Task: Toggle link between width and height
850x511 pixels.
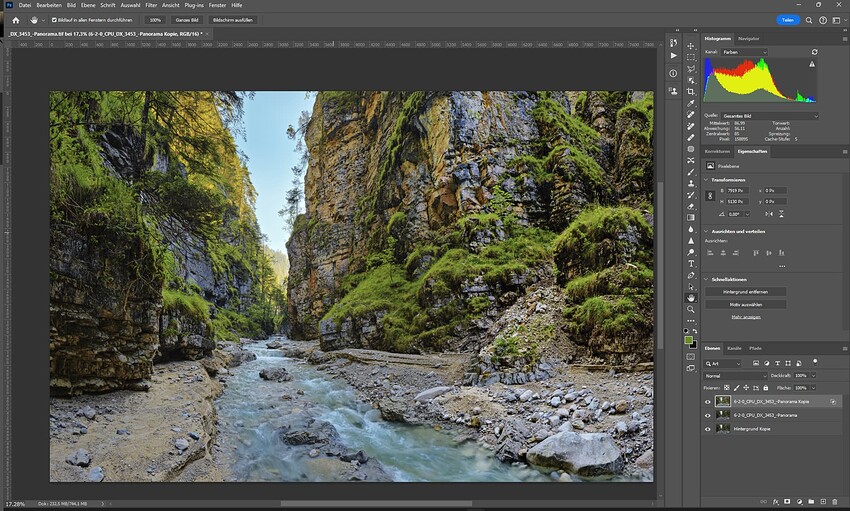Action: click(x=710, y=196)
